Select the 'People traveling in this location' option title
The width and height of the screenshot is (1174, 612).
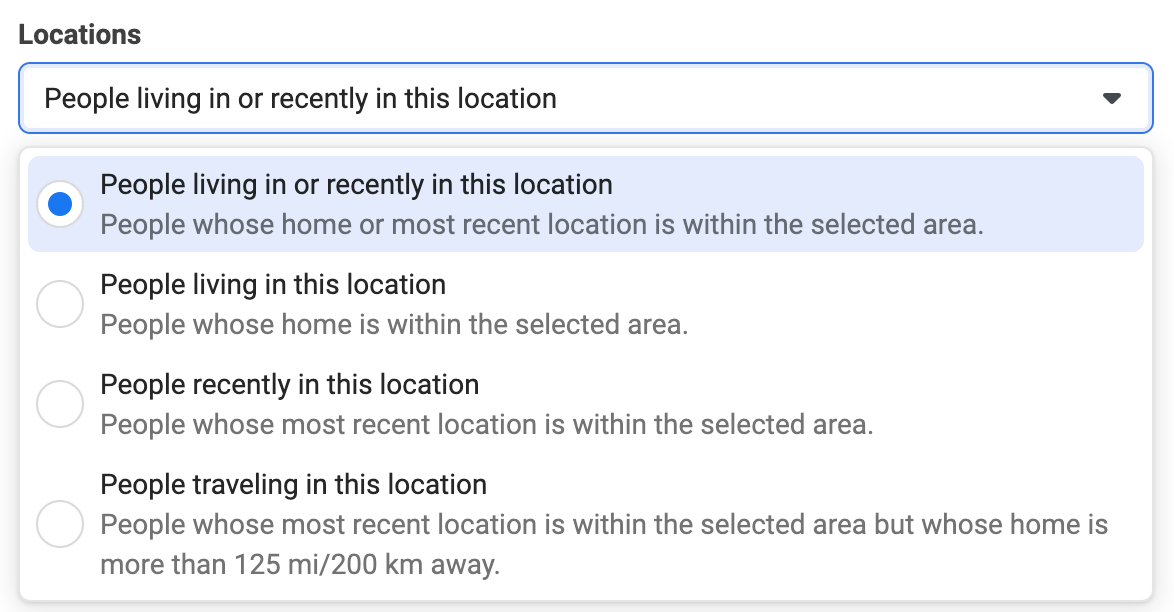click(294, 485)
